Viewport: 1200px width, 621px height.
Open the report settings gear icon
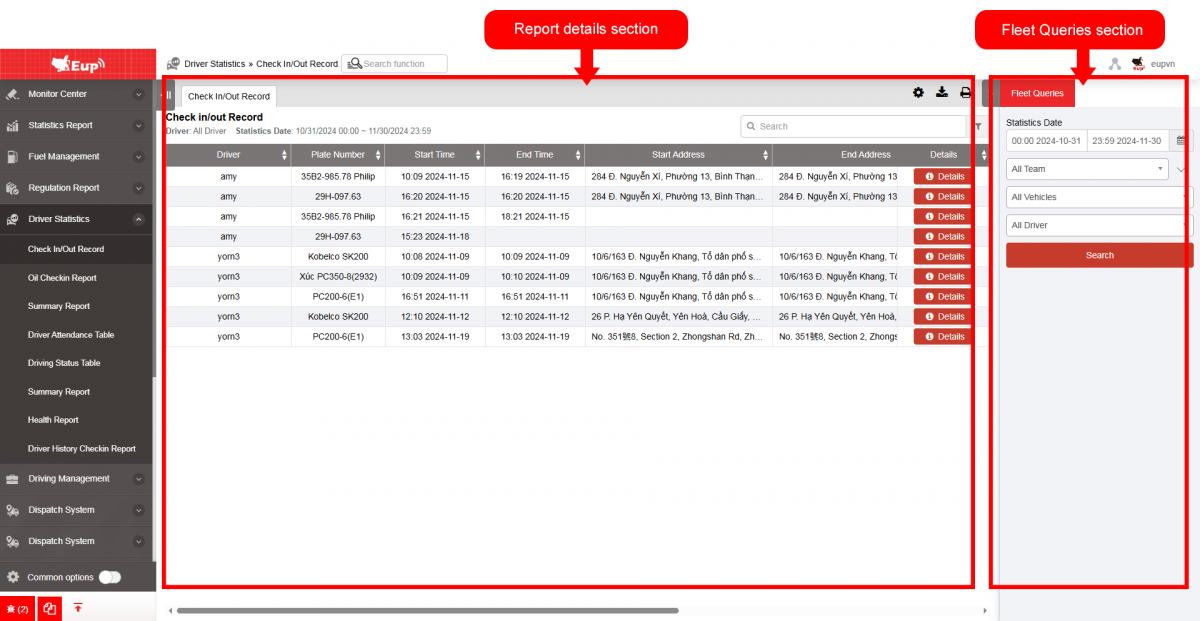tap(918, 93)
